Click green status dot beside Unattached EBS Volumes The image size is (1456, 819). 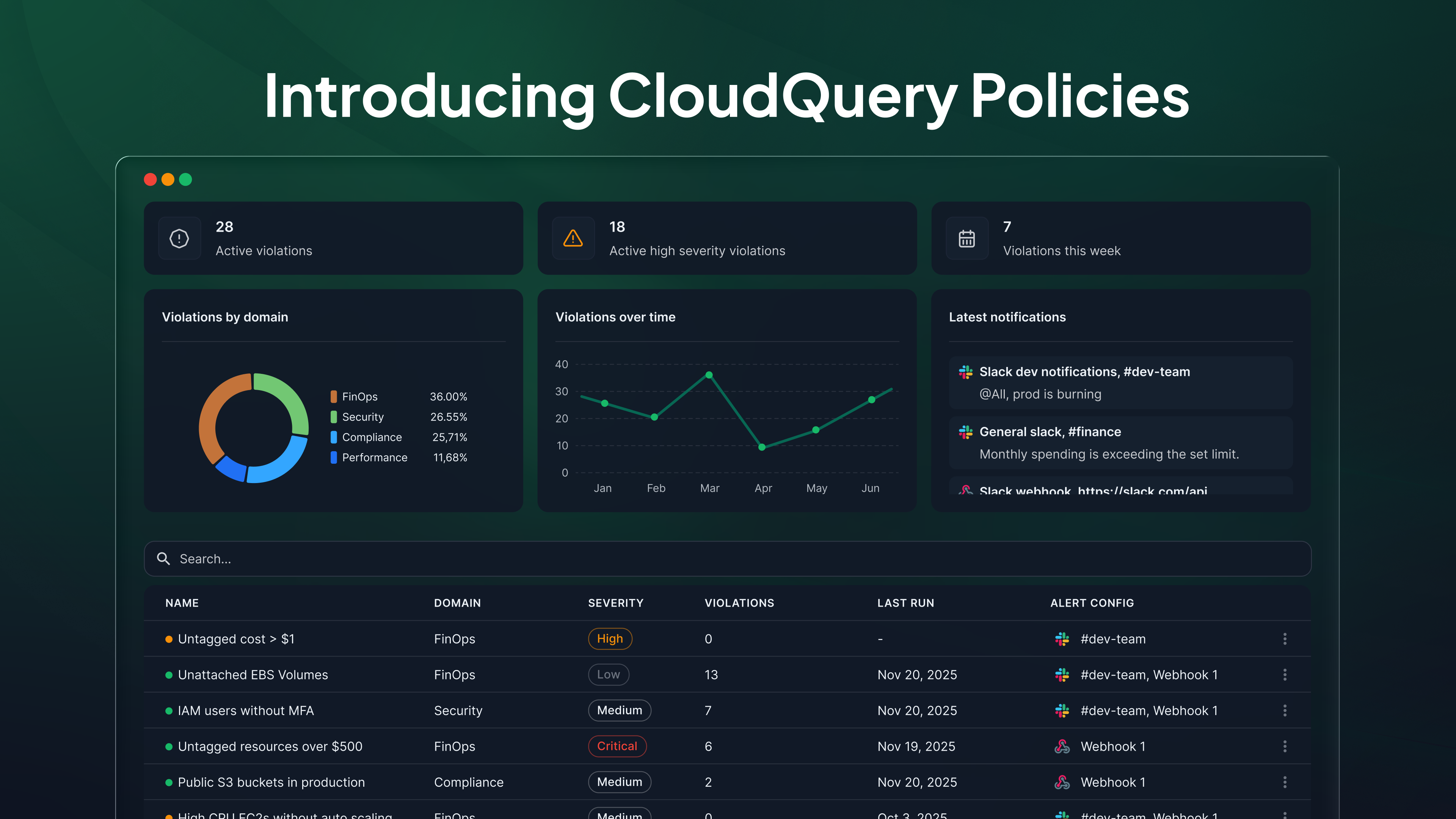[x=168, y=675]
